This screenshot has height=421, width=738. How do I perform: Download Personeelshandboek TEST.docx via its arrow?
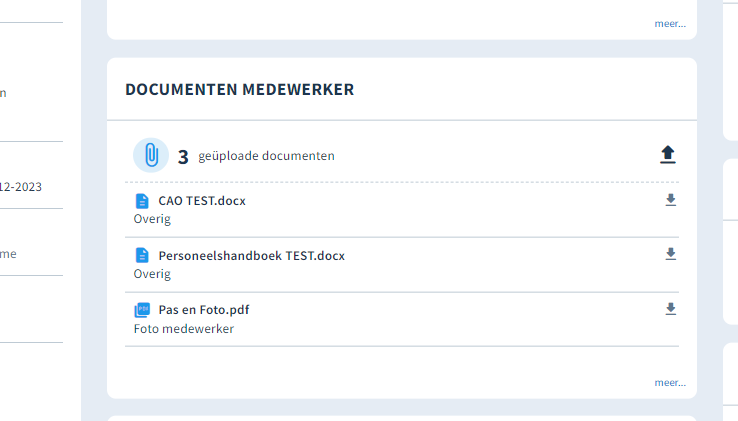(x=671, y=254)
